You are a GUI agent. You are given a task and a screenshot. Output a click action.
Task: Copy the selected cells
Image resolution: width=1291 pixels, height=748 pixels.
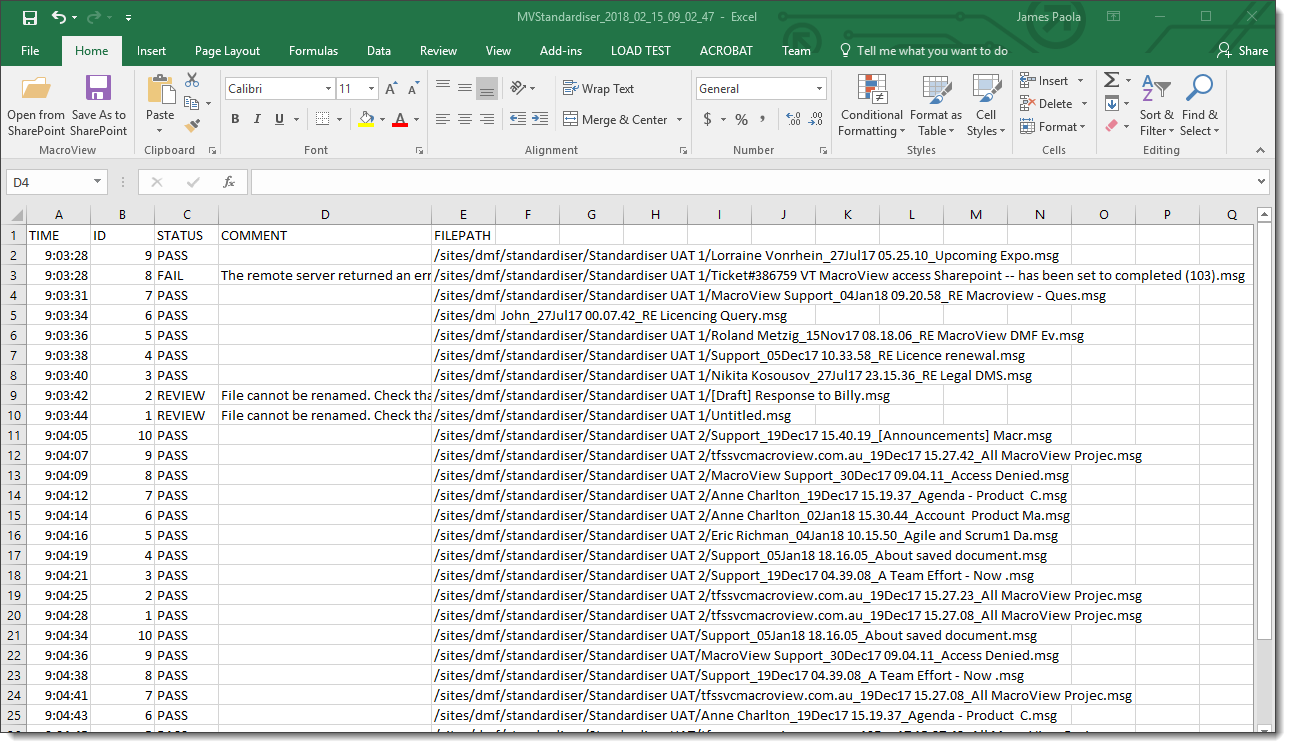pyautogui.click(x=192, y=103)
